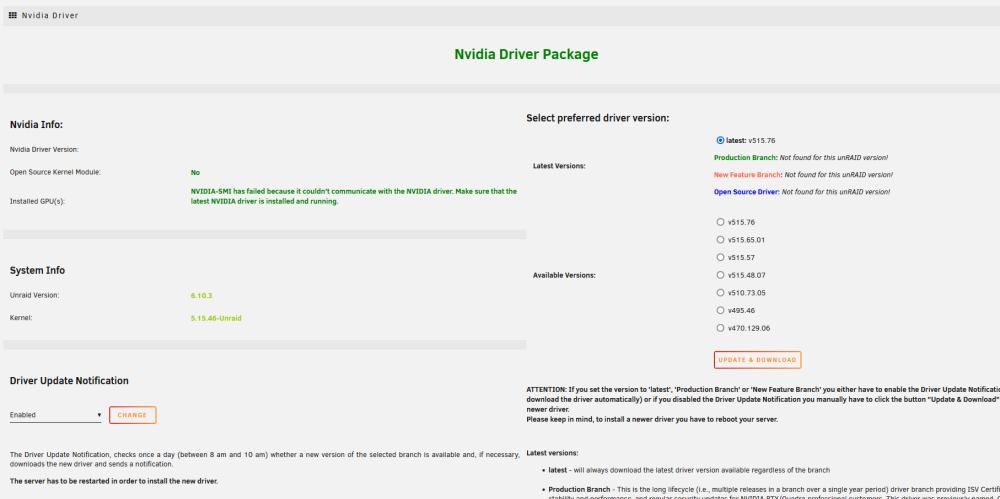Click the Driver Update Notification heading
This screenshot has height=499, width=1000.
(x=69, y=381)
